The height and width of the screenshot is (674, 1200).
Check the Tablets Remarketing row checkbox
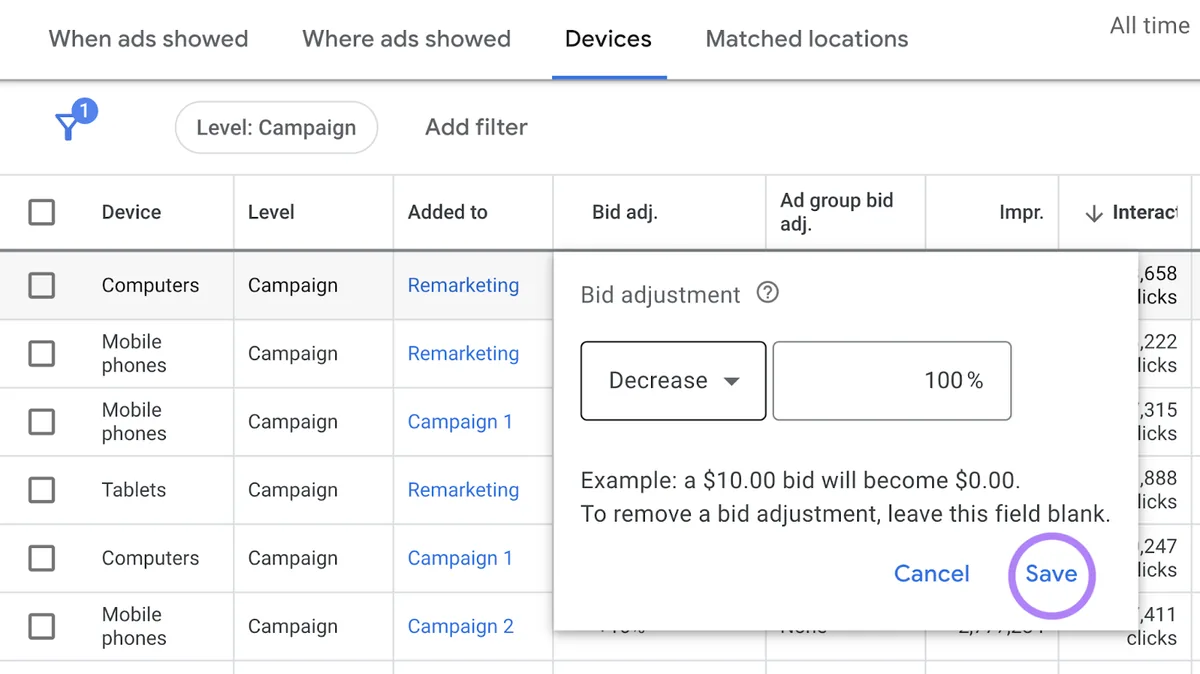click(x=41, y=490)
